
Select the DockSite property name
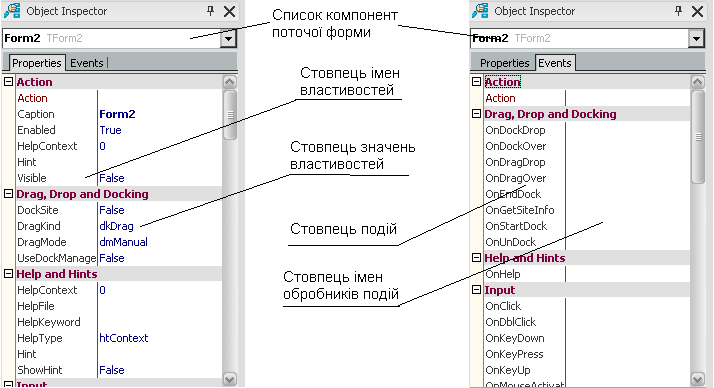tap(38, 210)
